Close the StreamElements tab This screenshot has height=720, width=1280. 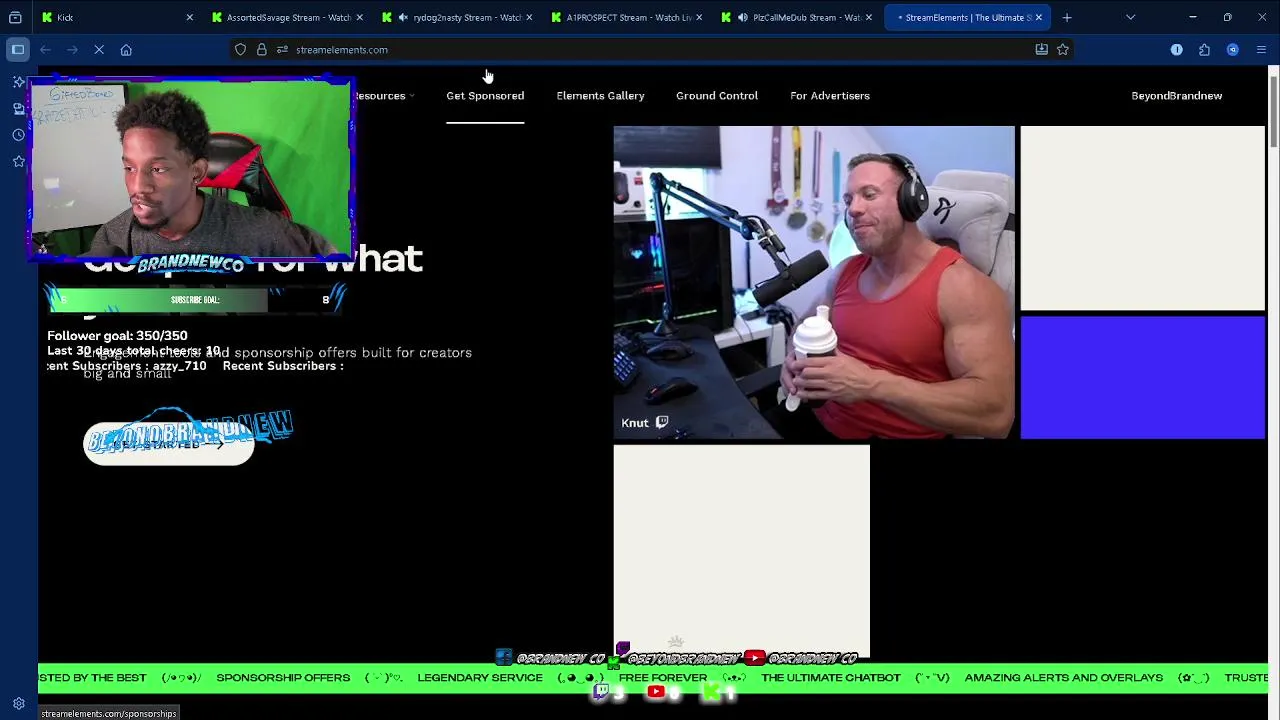click(1039, 17)
